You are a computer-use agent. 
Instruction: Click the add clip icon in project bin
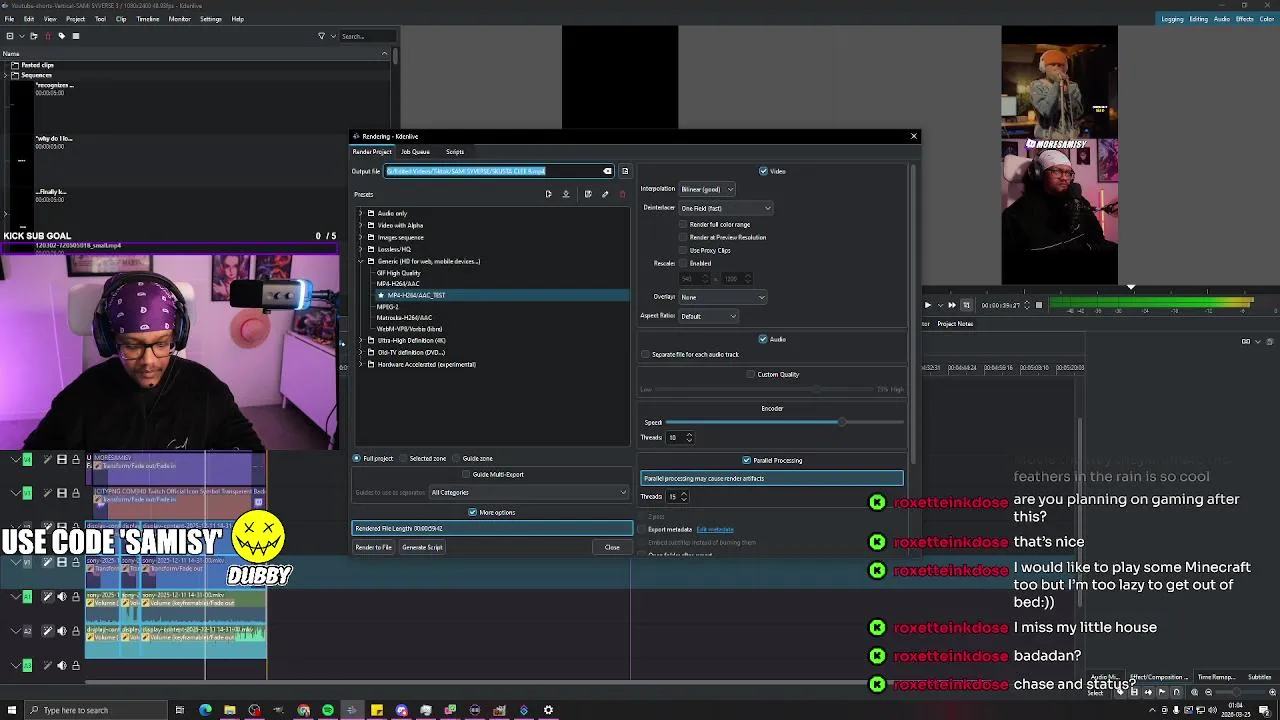click(x=9, y=36)
